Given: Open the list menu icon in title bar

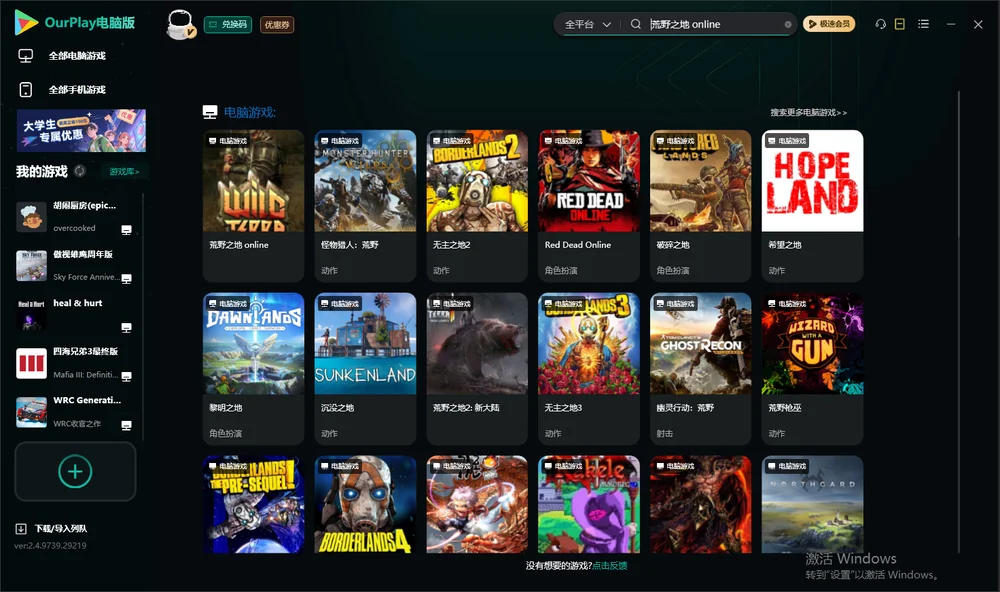Looking at the screenshot, I should coord(923,24).
